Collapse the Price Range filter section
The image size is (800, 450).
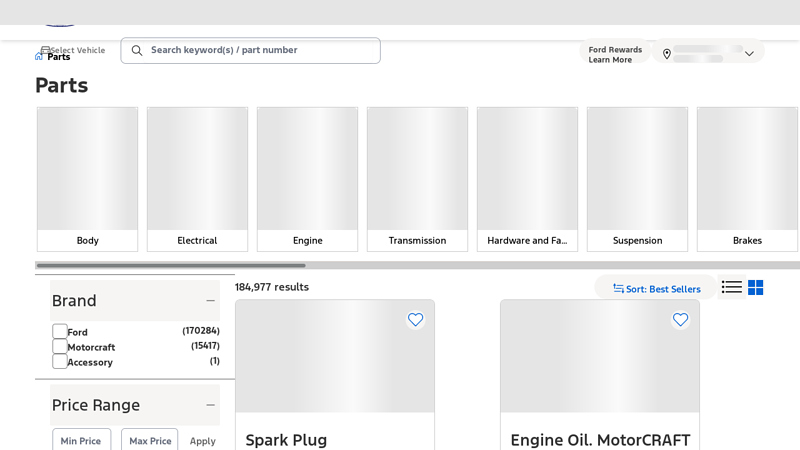point(210,405)
